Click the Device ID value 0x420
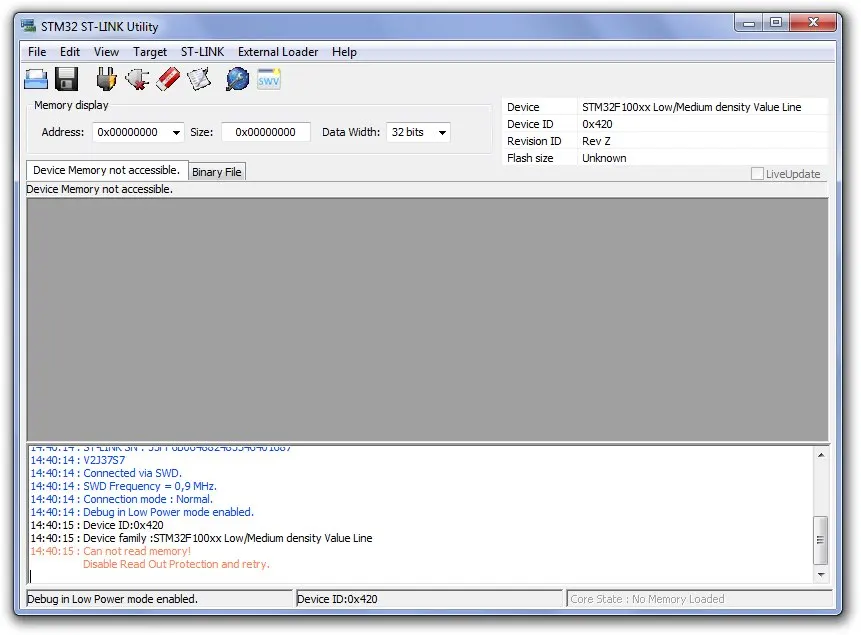 point(597,124)
